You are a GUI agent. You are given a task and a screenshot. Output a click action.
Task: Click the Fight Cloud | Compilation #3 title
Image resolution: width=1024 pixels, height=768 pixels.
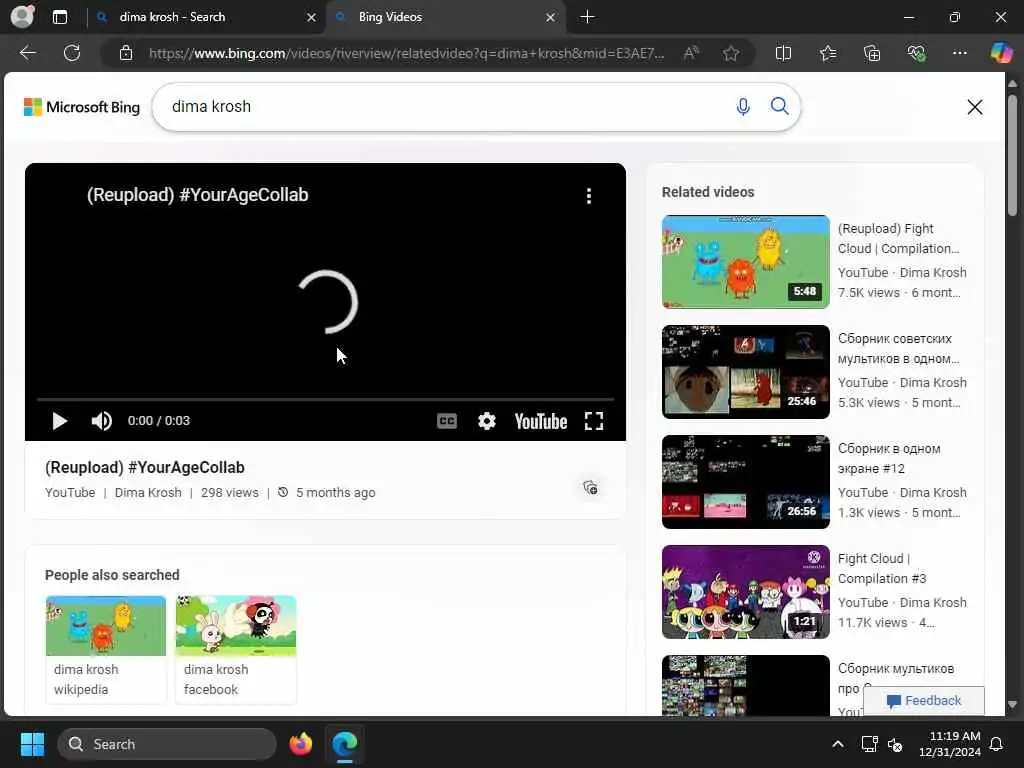[x=882, y=568]
